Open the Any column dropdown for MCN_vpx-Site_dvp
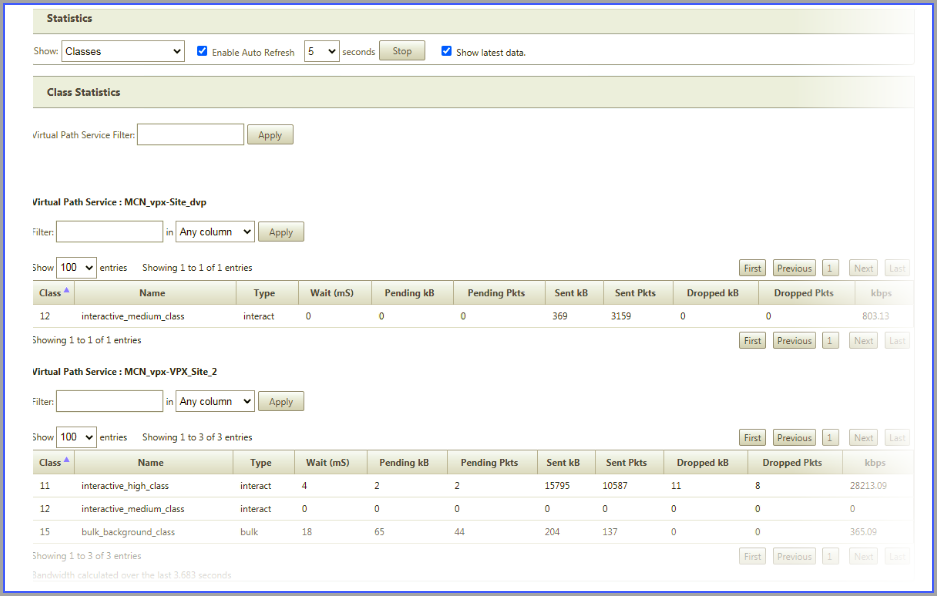The height and width of the screenshot is (596, 937). tap(215, 232)
